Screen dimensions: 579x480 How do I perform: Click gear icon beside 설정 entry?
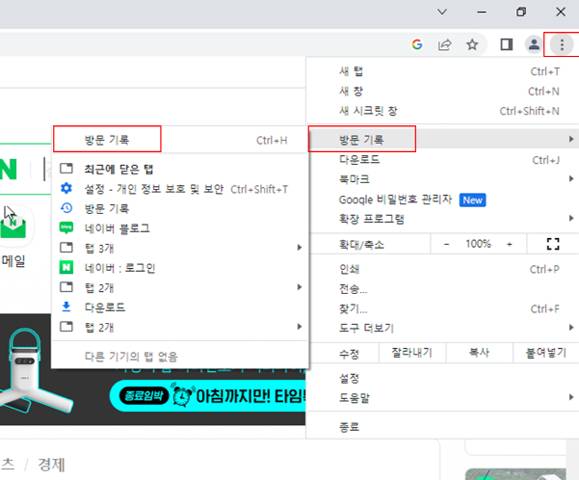(66, 188)
